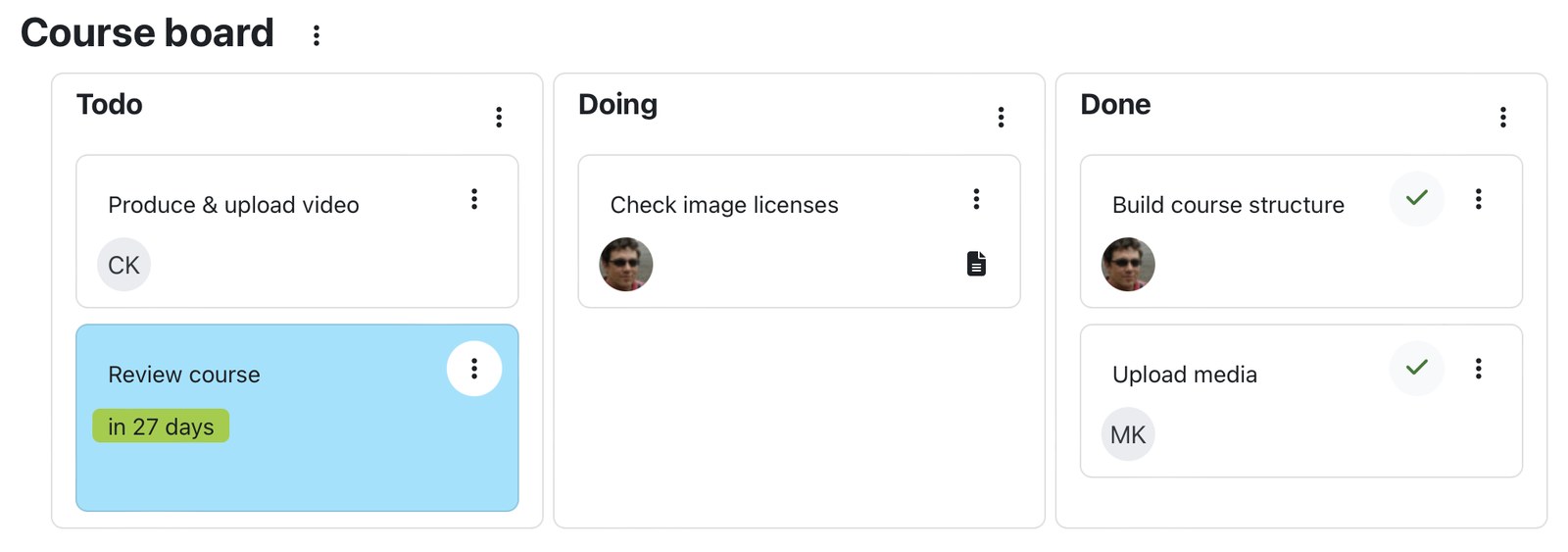
Task: Open the document icon on Check image licenses
Action: coord(976,264)
